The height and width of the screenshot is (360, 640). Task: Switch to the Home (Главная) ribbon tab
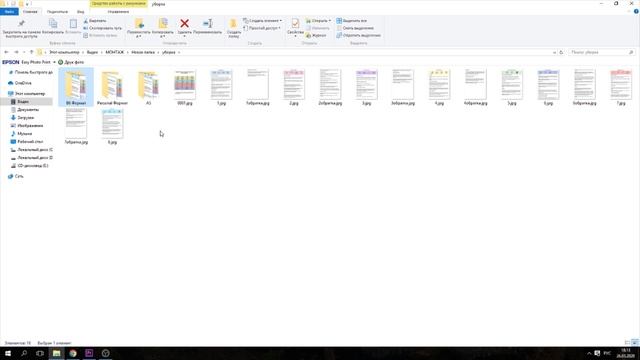[30, 11]
